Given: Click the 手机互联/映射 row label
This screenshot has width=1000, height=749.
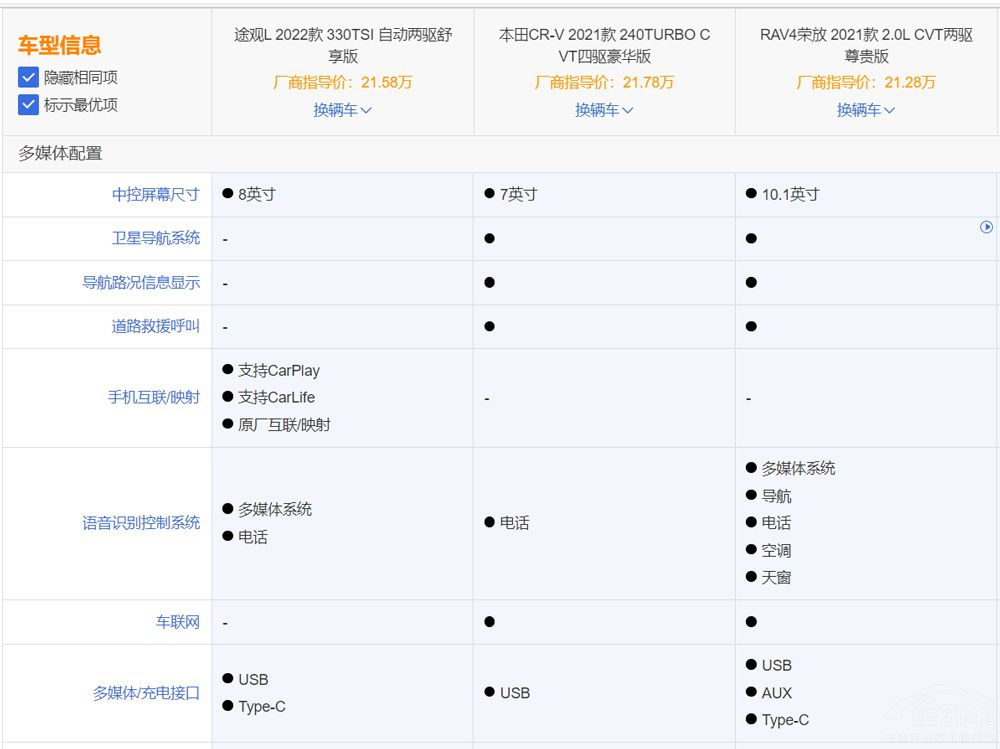Looking at the screenshot, I should [153, 397].
